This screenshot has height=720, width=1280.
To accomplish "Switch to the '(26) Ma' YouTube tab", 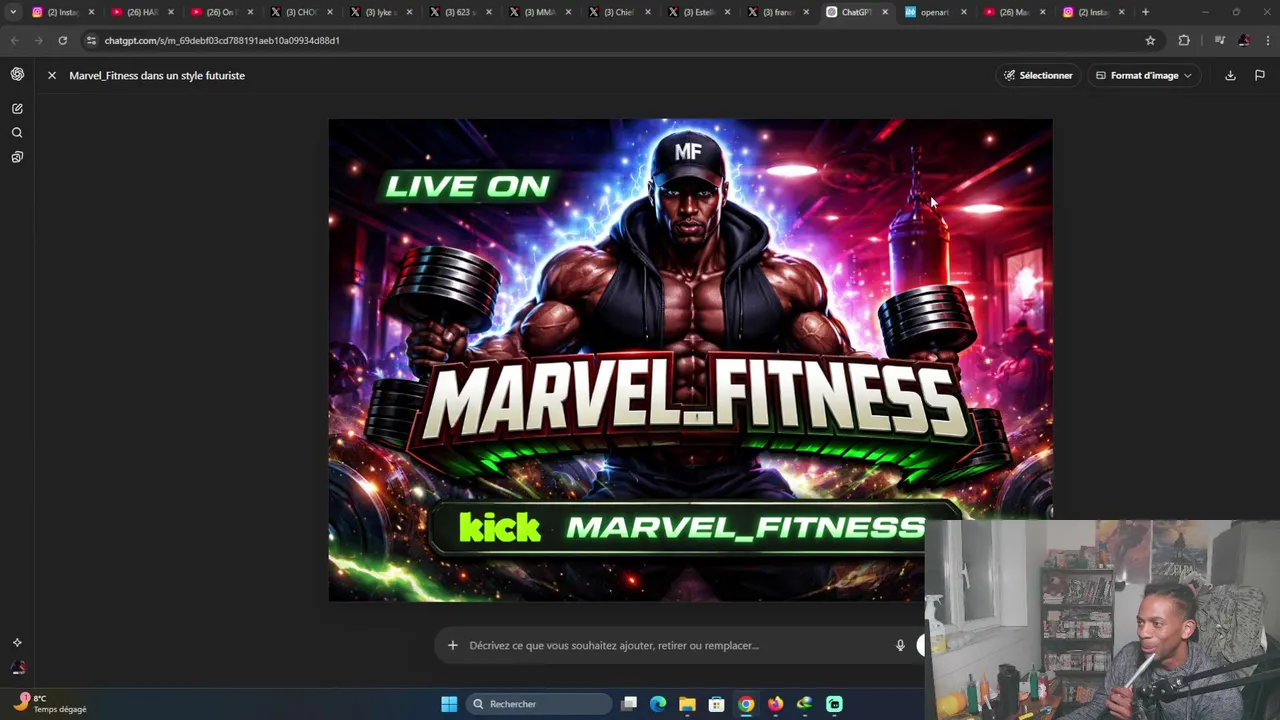I will point(1013,12).
